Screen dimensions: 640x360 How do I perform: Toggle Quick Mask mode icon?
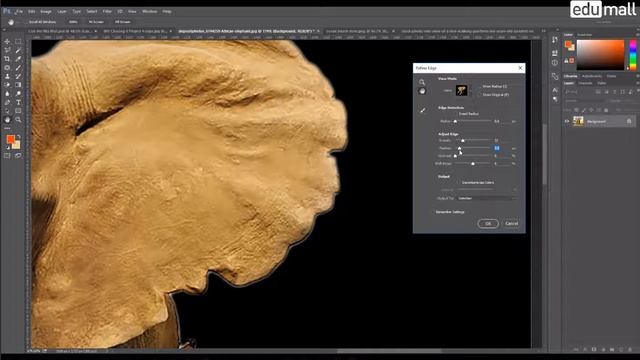pos(7,156)
